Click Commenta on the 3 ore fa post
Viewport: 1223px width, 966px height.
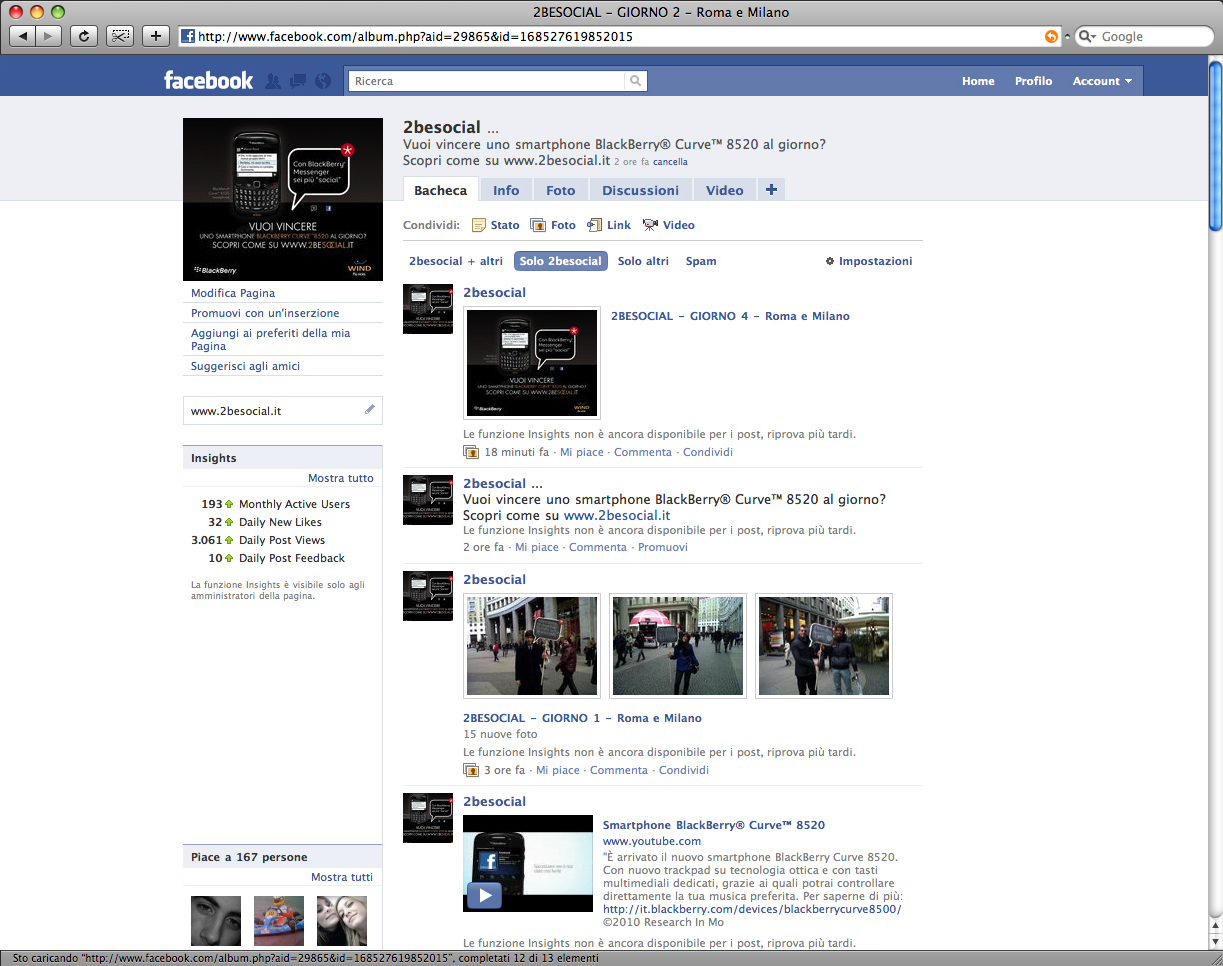click(619, 770)
